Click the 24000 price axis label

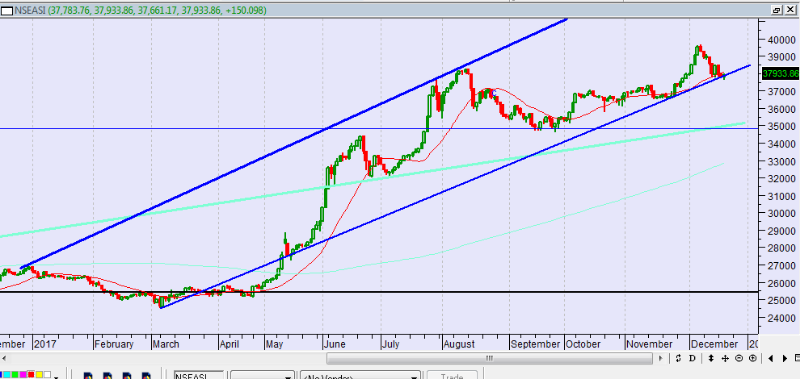point(783,318)
